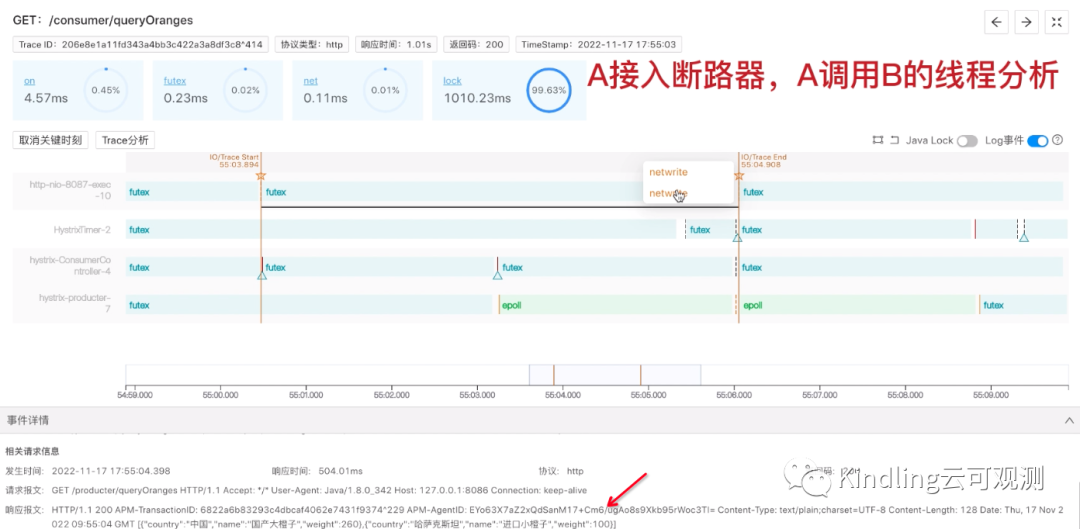Click the highlighted range in the timeline overview
Screen dimensions: 1080x529
(615, 375)
